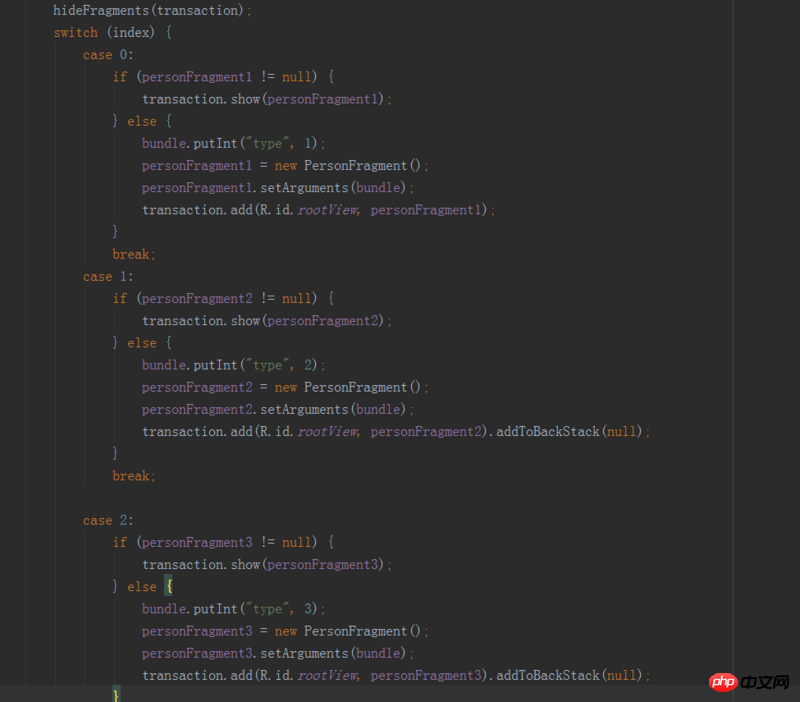Click the first 'break;' statement

click(134, 254)
